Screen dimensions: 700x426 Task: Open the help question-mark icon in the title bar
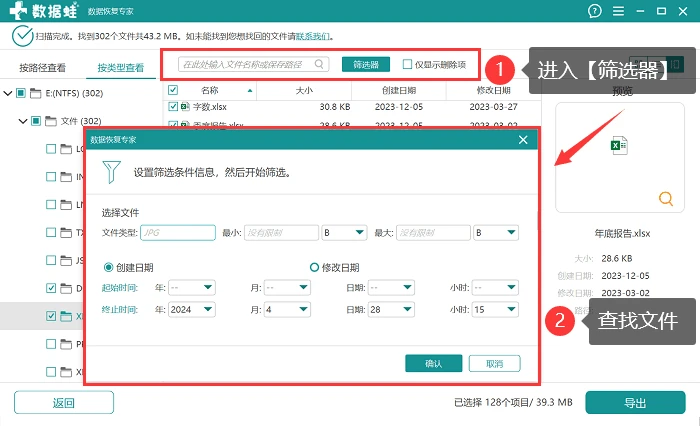[594, 11]
